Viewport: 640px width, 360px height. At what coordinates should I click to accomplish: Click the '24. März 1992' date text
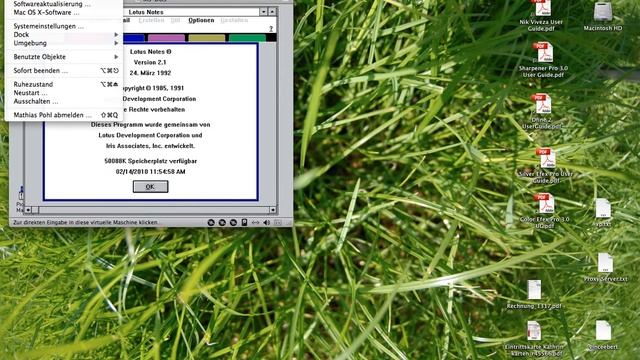pyautogui.click(x=150, y=73)
